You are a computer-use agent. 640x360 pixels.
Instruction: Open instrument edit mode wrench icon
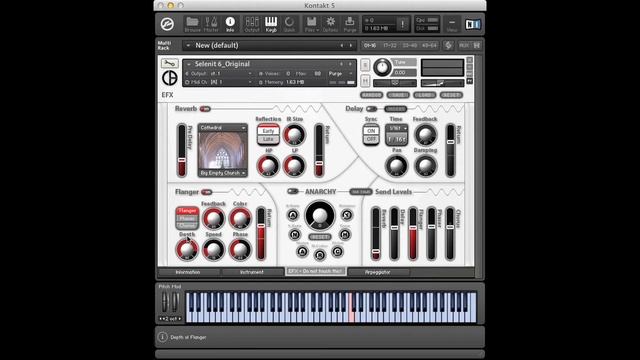pyautogui.click(x=169, y=63)
